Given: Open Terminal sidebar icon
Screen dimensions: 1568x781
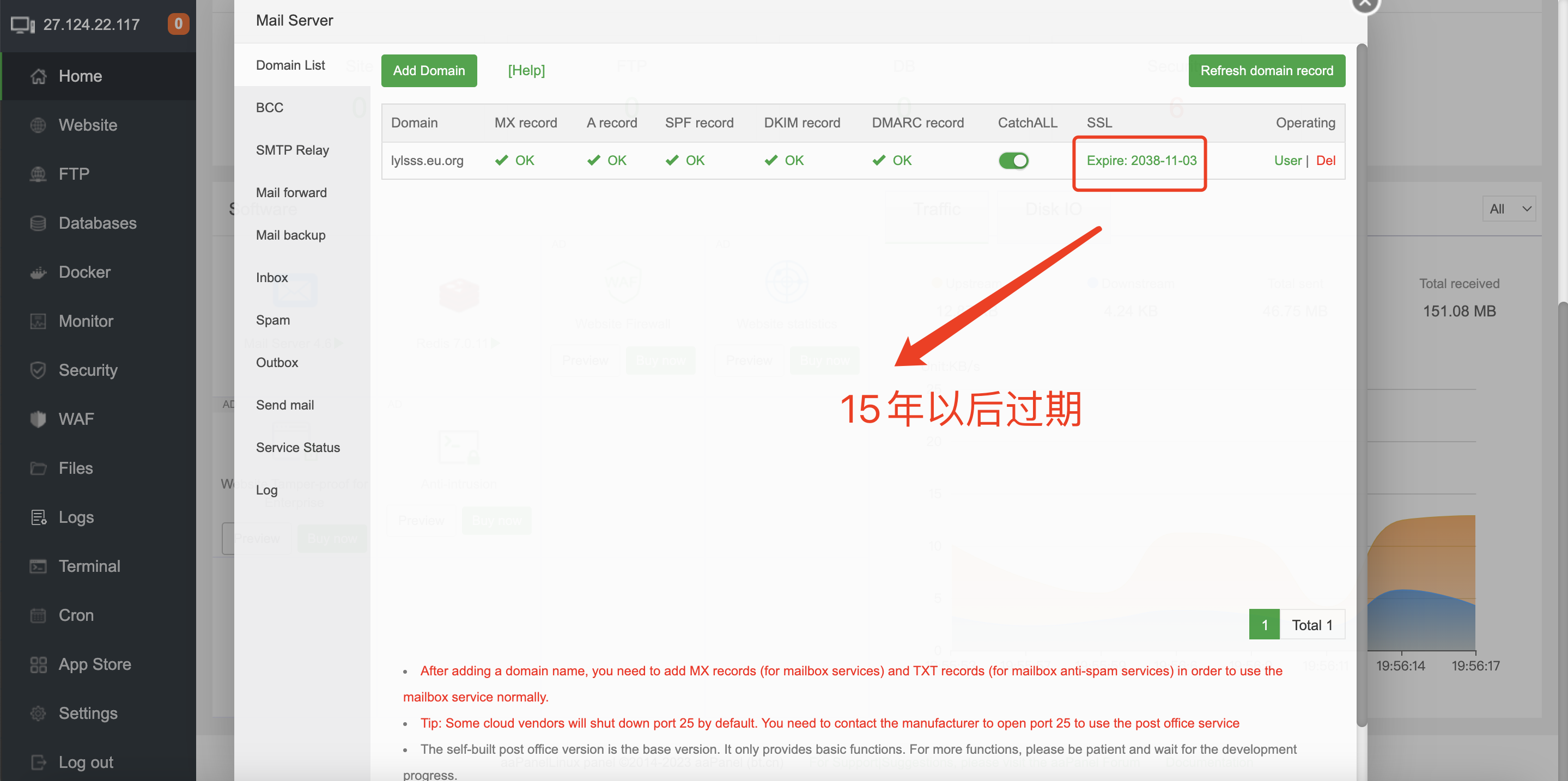Looking at the screenshot, I should pyautogui.click(x=38, y=566).
